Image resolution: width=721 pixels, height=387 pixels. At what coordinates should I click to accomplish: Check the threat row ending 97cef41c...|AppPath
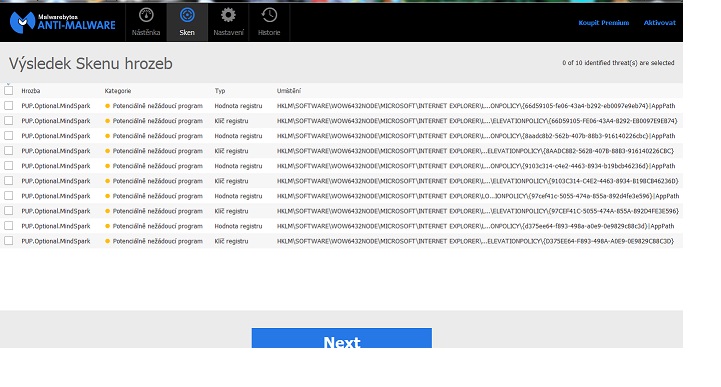coord(9,195)
